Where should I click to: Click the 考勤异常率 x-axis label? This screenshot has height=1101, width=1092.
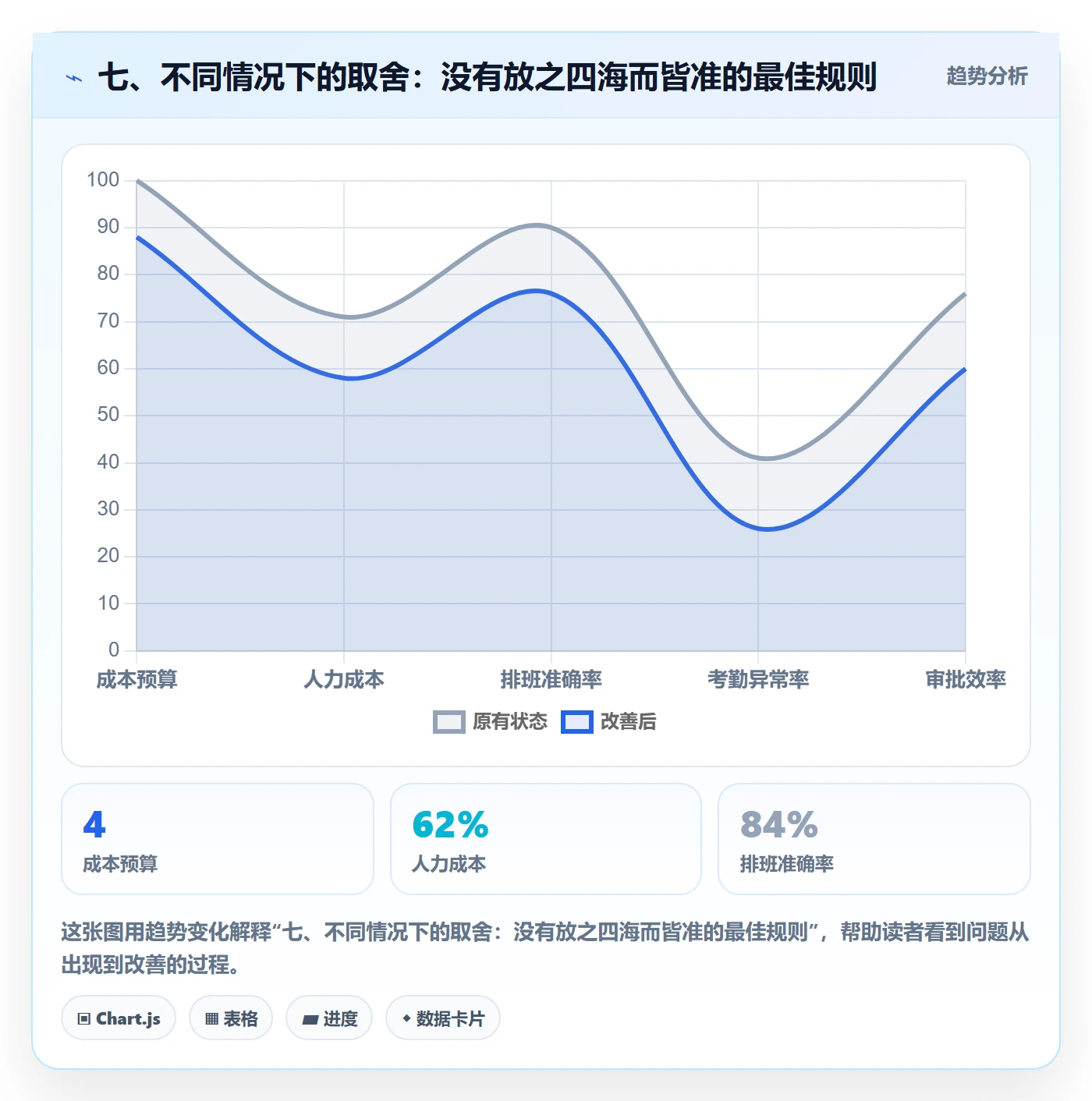pos(758,679)
